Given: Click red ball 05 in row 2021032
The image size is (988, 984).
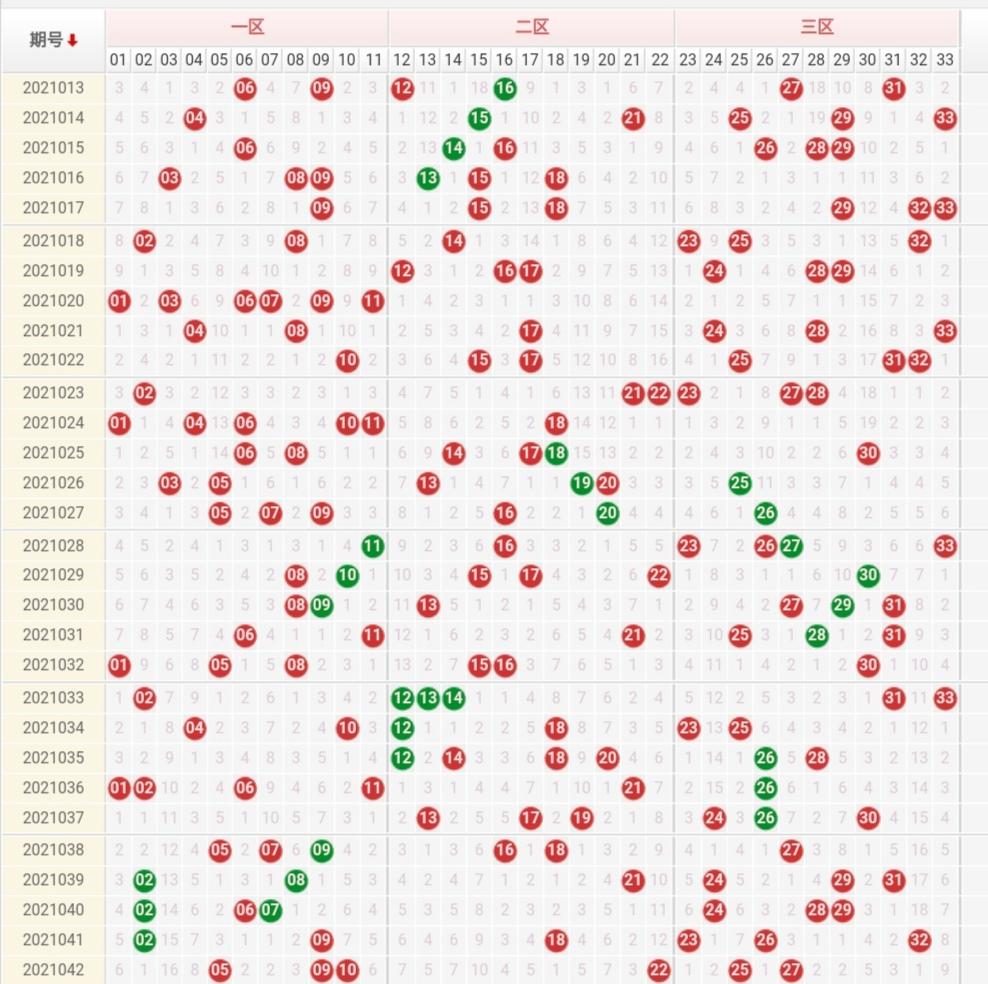Looking at the screenshot, I should point(220,665).
